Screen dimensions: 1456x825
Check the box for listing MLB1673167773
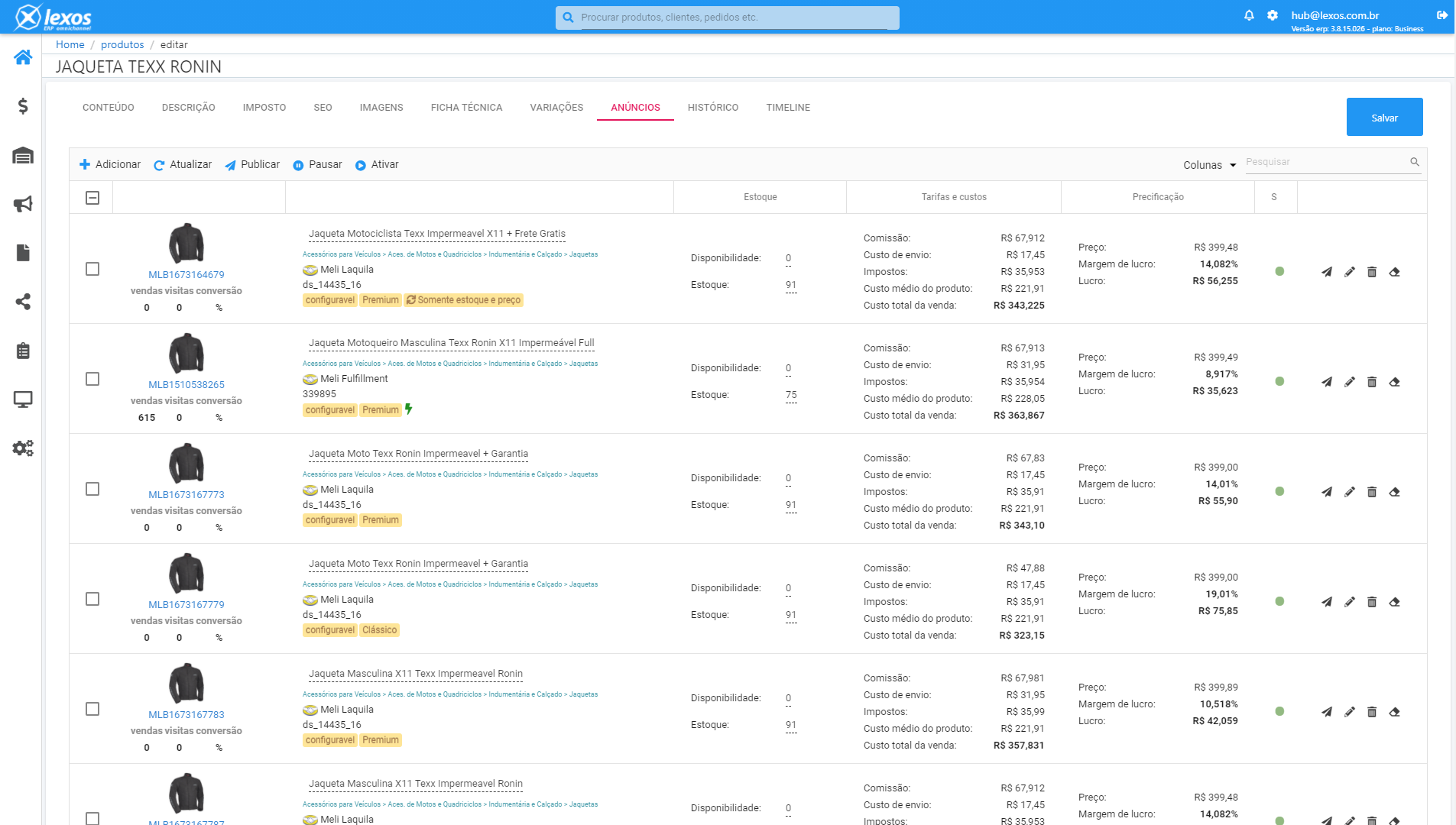pyautogui.click(x=92, y=489)
